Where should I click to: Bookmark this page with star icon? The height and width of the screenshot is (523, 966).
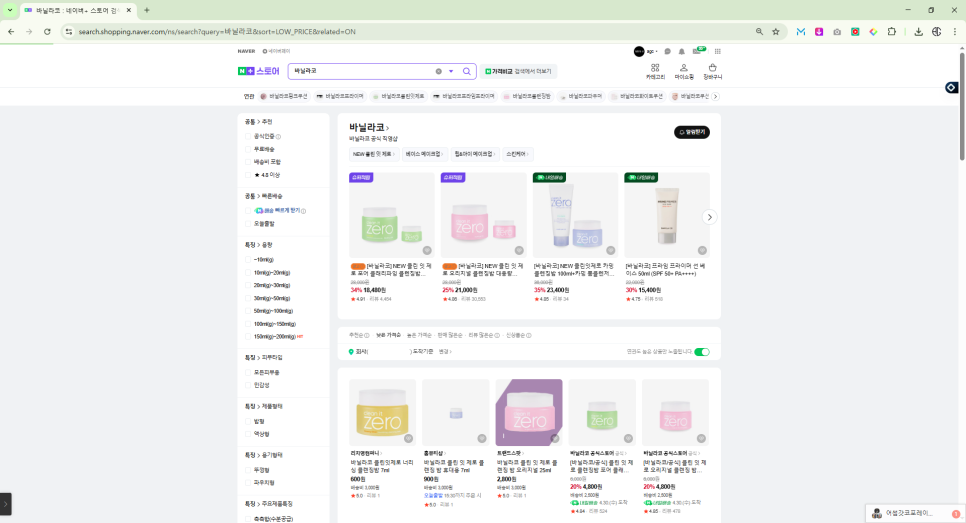click(776, 31)
